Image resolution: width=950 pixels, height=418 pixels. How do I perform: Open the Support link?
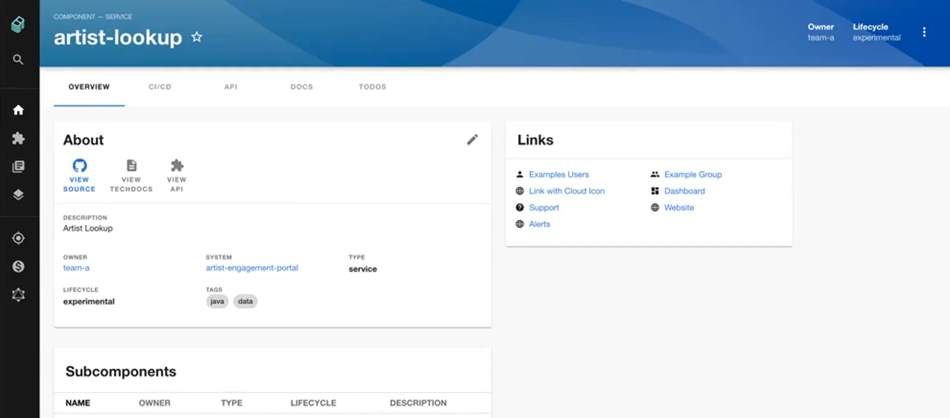544,207
